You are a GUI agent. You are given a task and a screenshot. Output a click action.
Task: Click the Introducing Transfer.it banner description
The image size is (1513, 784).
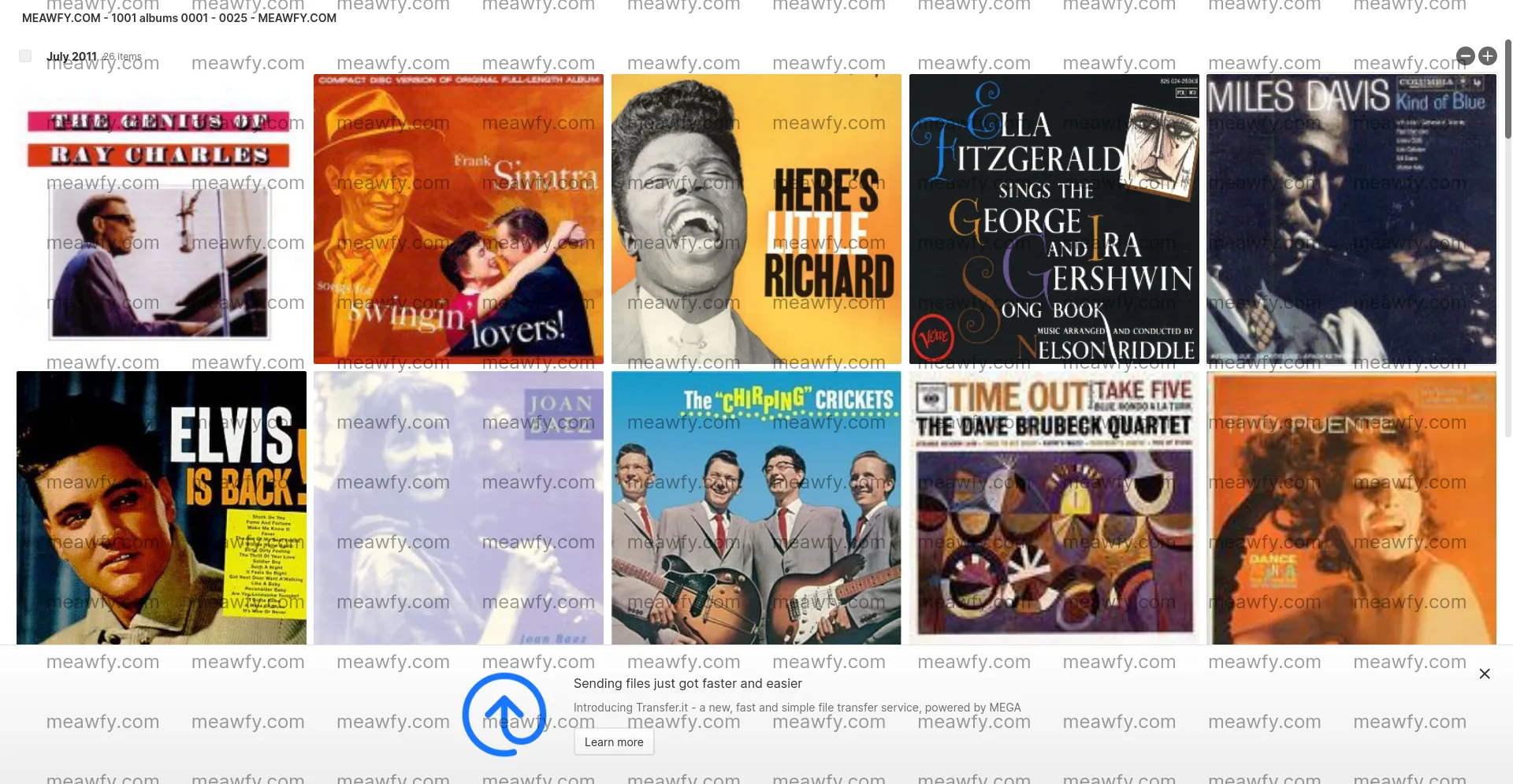tap(797, 708)
